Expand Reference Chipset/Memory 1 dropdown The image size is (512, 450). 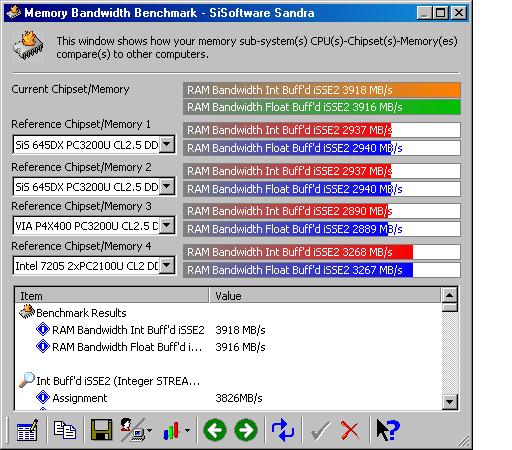tap(167, 145)
